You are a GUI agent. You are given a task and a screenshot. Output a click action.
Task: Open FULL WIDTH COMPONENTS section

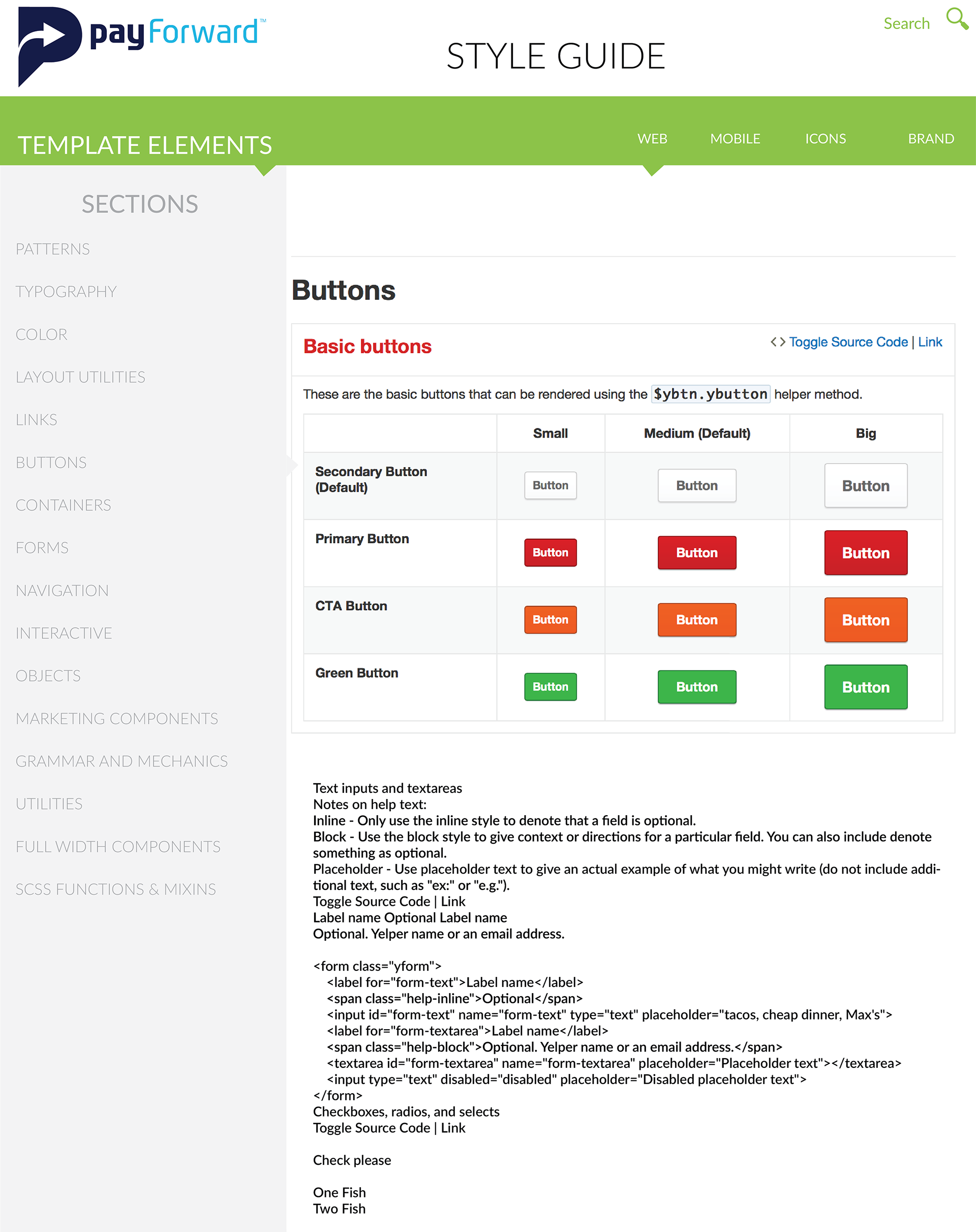(118, 846)
